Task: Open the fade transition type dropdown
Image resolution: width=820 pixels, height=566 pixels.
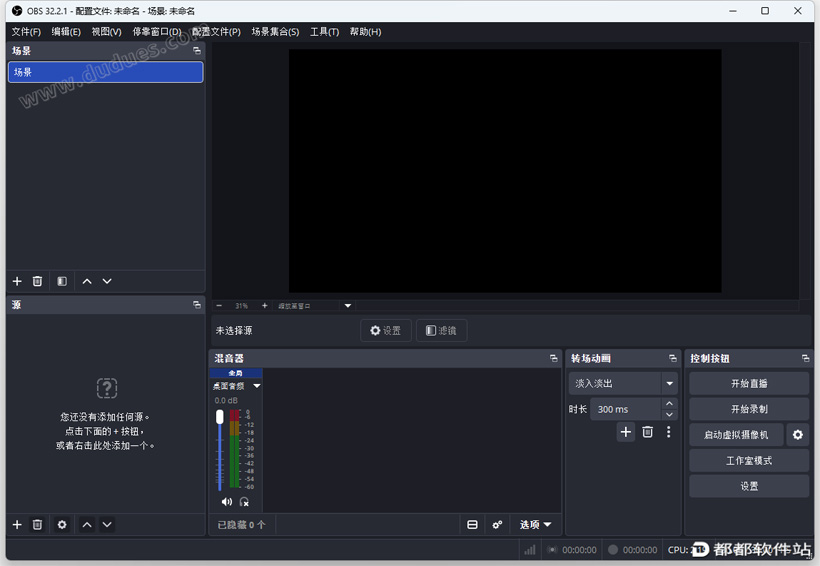Action: point(623,383)
